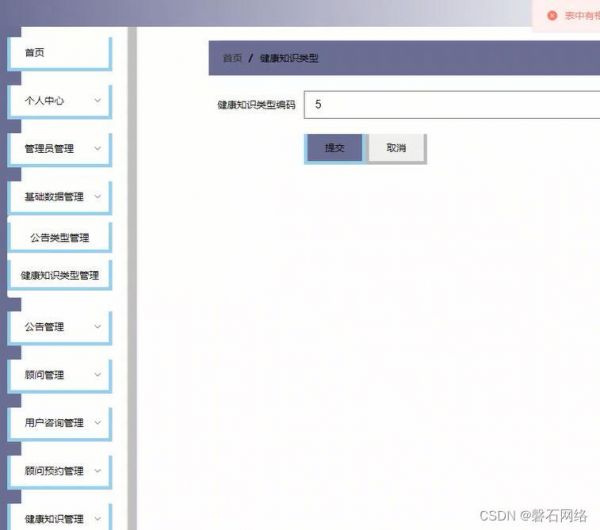Viewport: 600px width, 530px height.
Task: Expand the 个人中心 chevron arrow
Action: pyautogui.click(x=97, y=100)
